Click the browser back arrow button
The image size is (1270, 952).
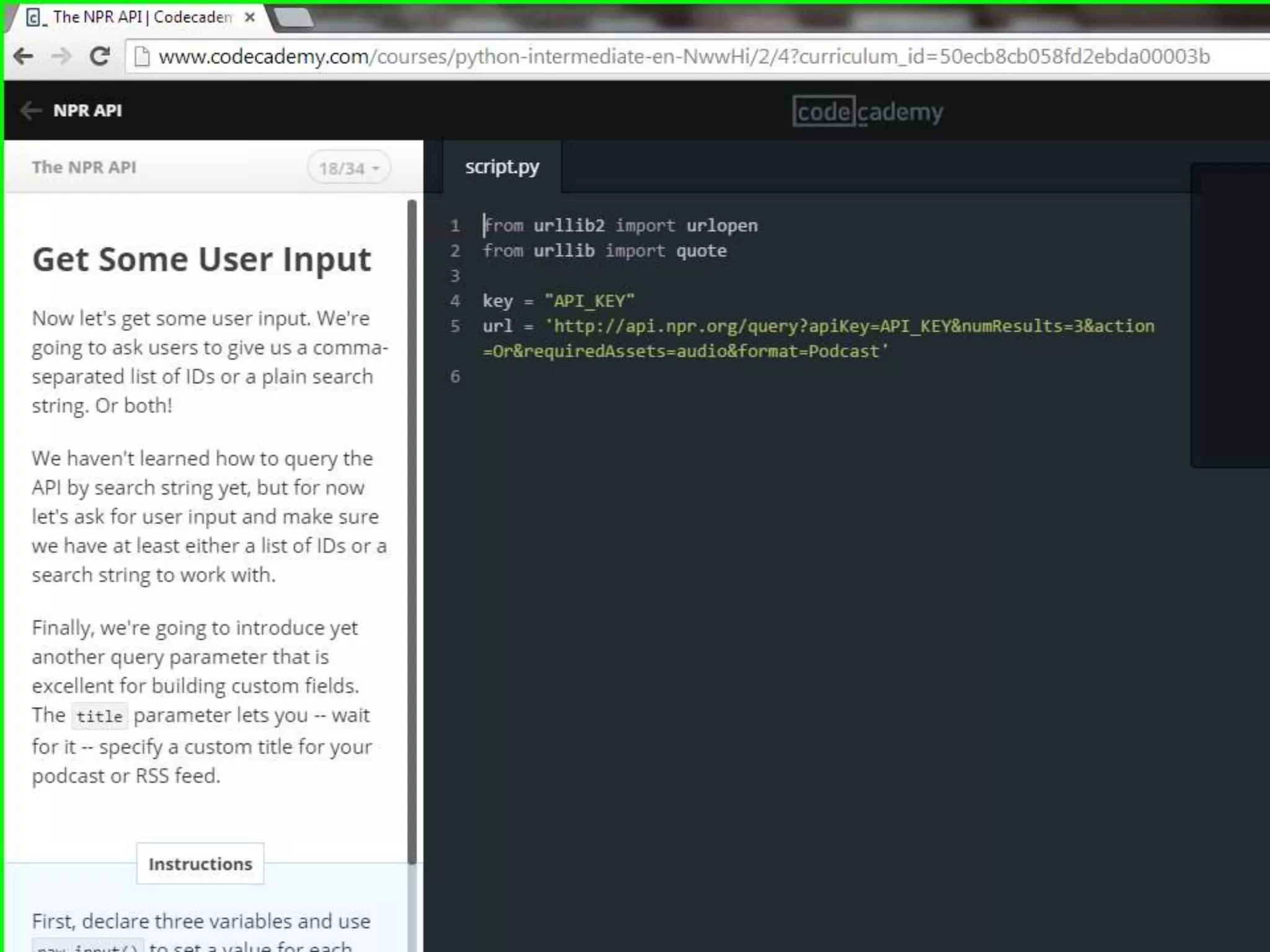pos(24,56)
